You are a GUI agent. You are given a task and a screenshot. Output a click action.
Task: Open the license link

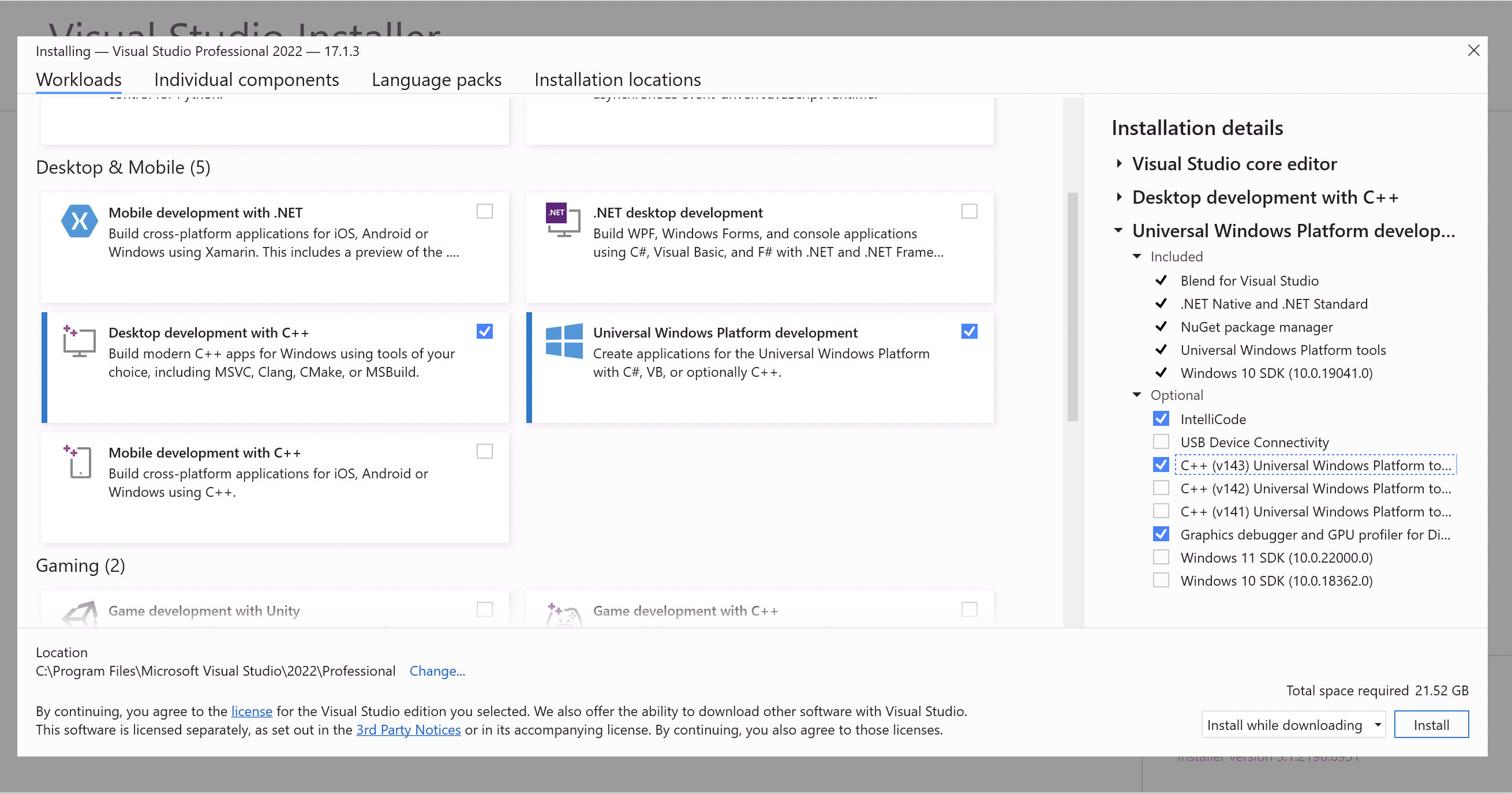tap(252, 711)
